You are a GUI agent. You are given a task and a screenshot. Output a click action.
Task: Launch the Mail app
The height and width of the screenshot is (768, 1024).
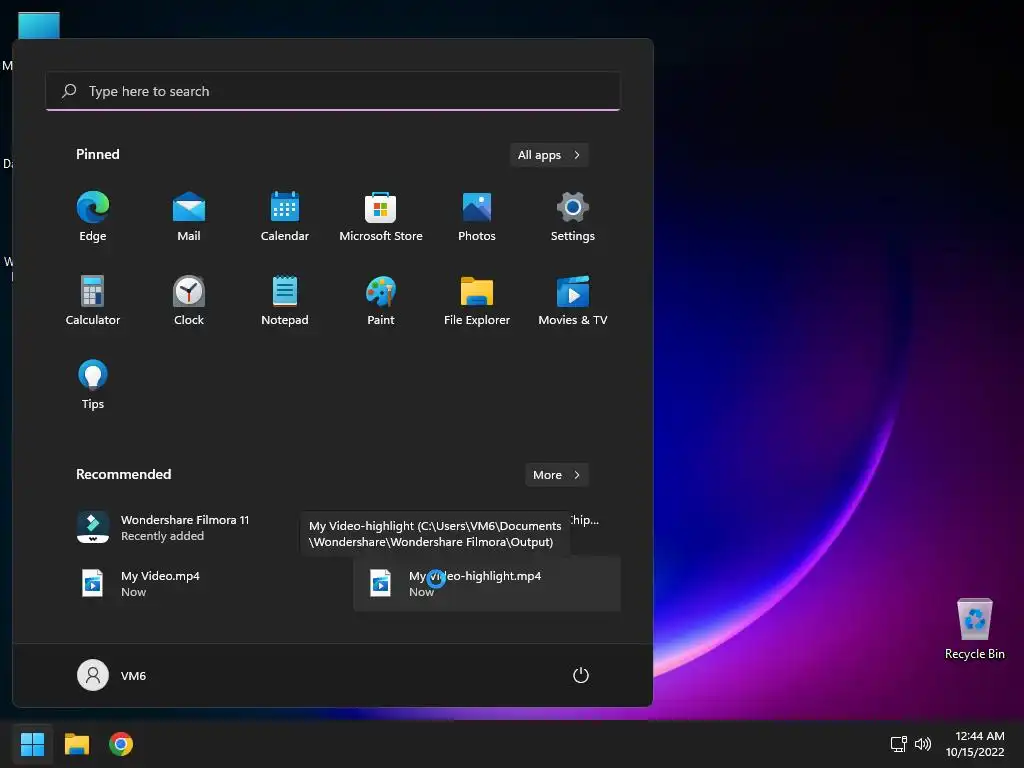click(x=189, y=217)
